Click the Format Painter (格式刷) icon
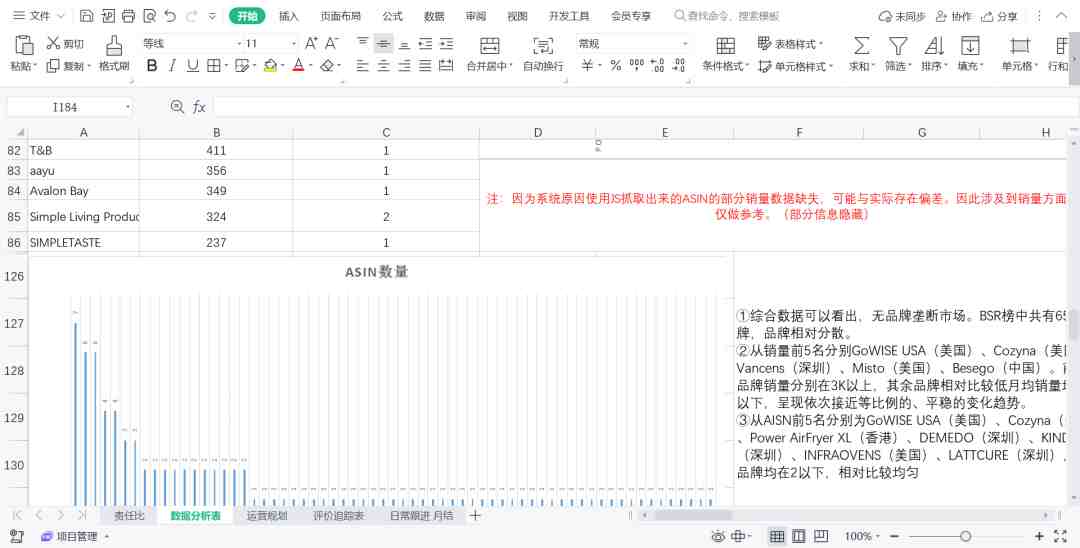1080x548 pixels. [x=114, y=46]
